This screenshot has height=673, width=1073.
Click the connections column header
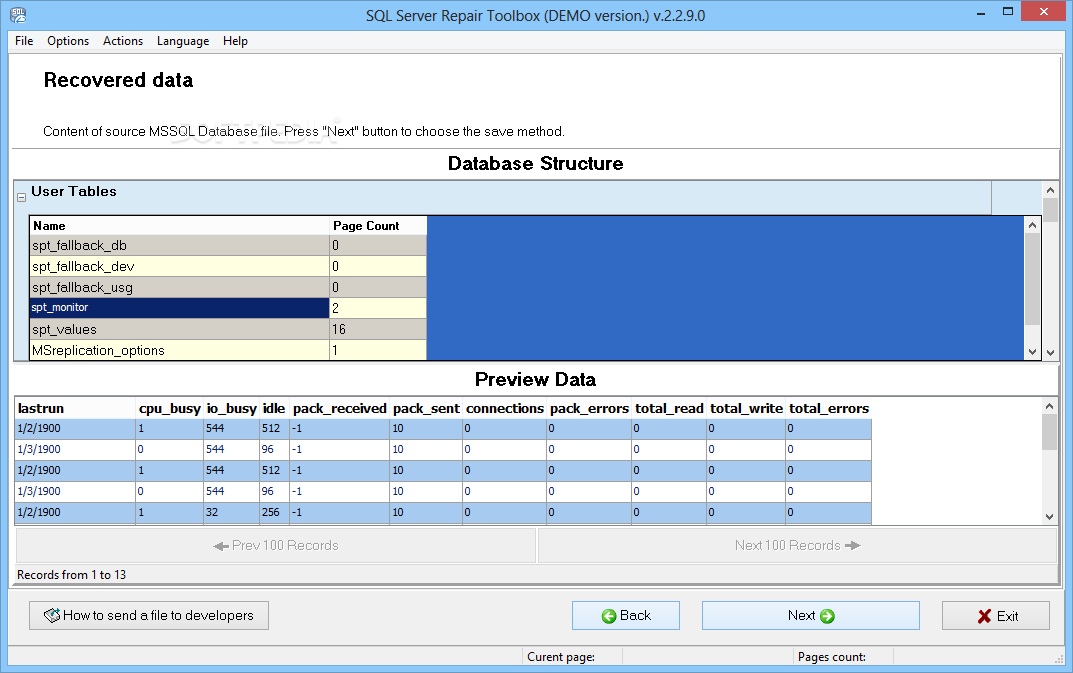pyautogui.click(x=504, y=409)
